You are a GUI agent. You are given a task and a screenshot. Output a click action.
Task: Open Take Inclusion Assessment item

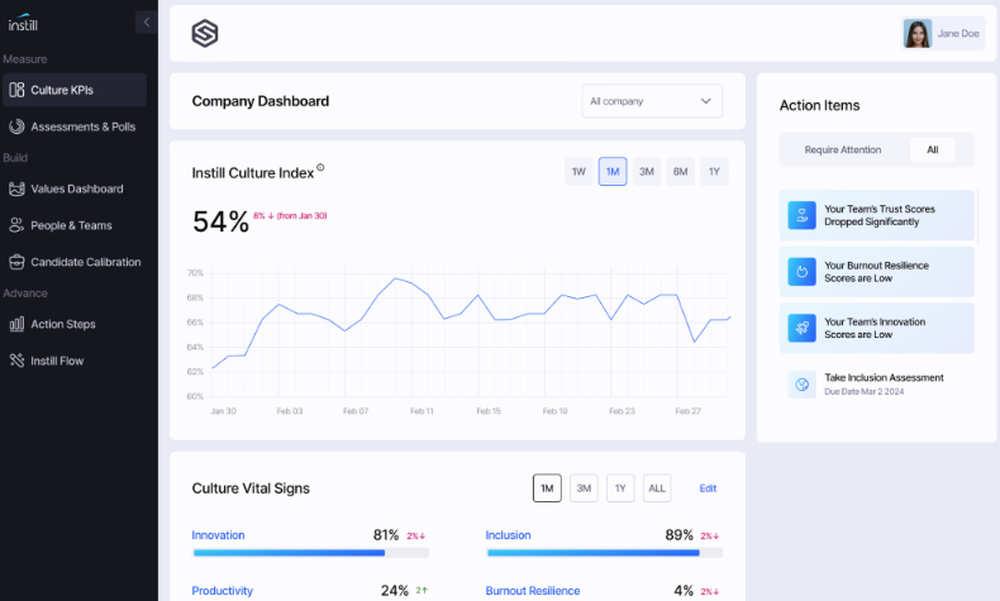tap(876, 384)
